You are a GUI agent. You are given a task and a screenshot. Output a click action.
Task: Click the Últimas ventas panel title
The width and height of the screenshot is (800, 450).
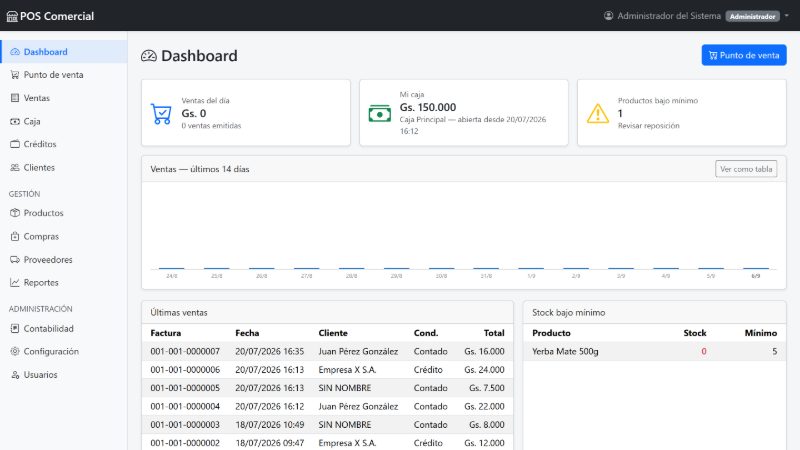tap(179, 313)
